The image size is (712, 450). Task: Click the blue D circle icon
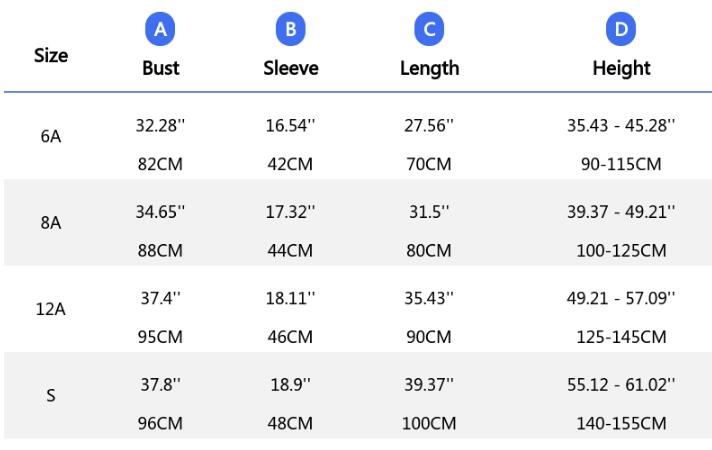coord(621,29)
